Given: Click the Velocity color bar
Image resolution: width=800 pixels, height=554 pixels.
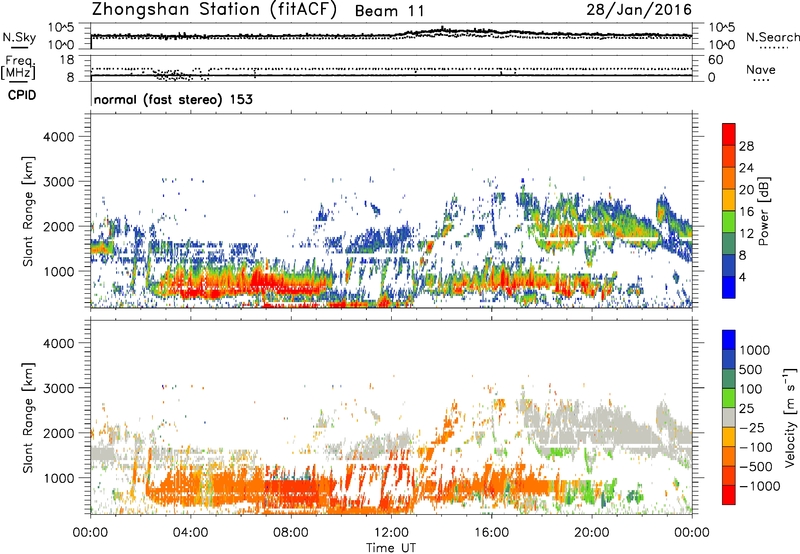Looking at the screenshot, I should [729, 417].
